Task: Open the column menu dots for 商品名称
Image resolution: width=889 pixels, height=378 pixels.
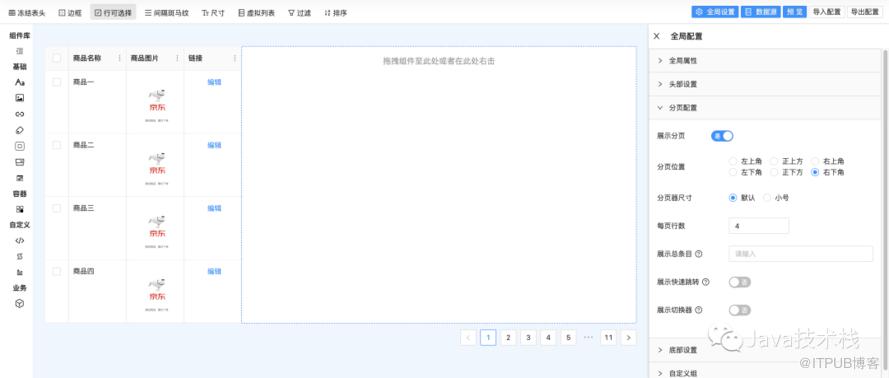Action: [119, 58]
